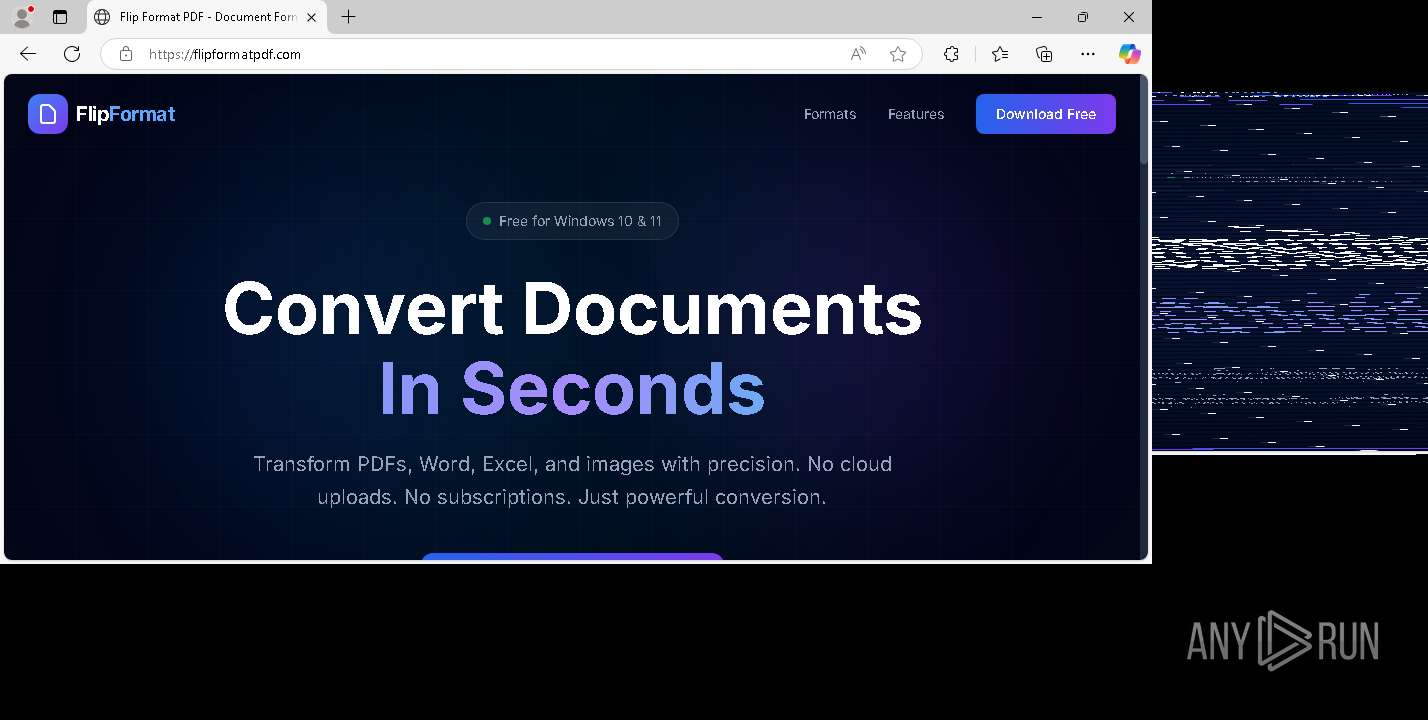Viewport: 1428px width, 720px height.
Task: Select the Flip Format PDF tab
Action: pos(206,17)
